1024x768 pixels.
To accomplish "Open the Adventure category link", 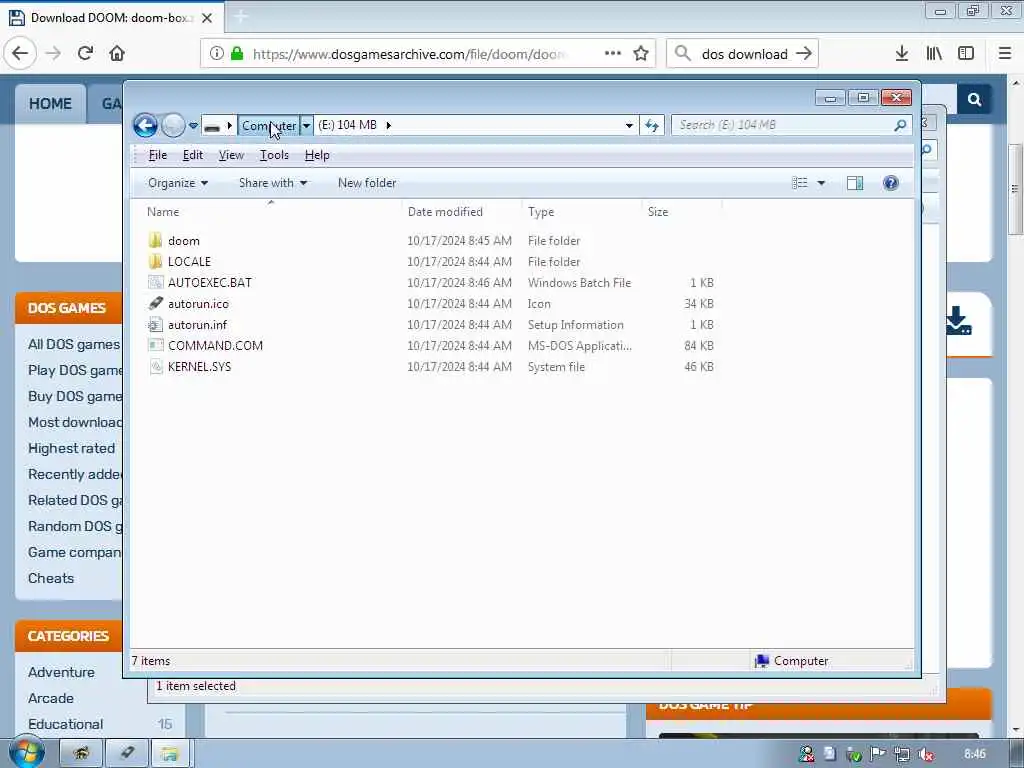I will tap(61, 672).
